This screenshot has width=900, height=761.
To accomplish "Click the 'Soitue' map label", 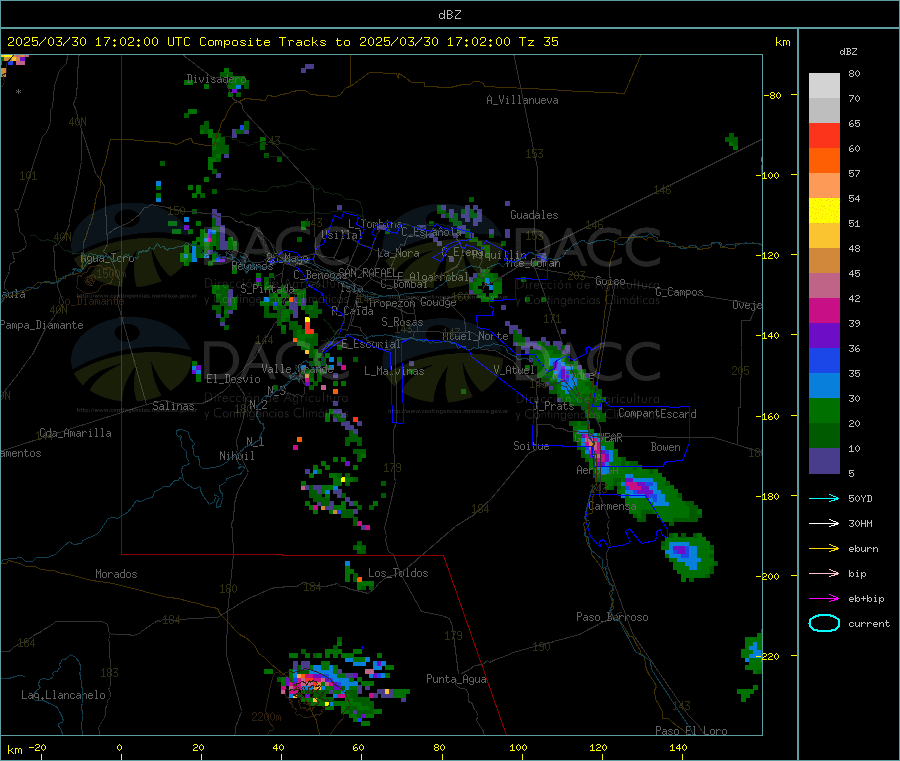I will click(x=531, y=446).
